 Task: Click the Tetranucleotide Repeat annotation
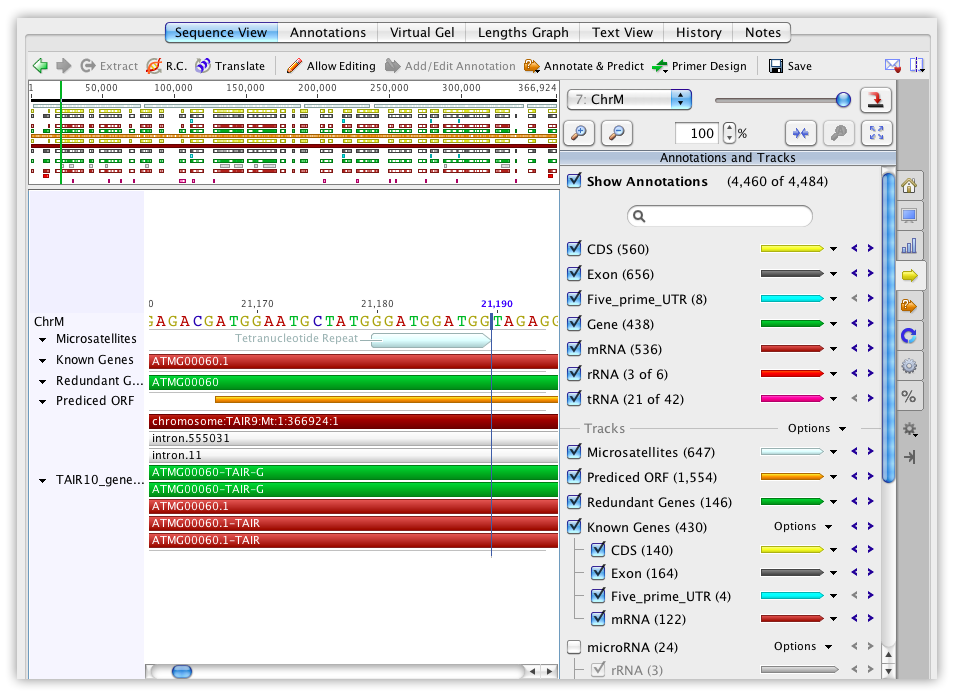pyautogui.click(x=430, y=339)
